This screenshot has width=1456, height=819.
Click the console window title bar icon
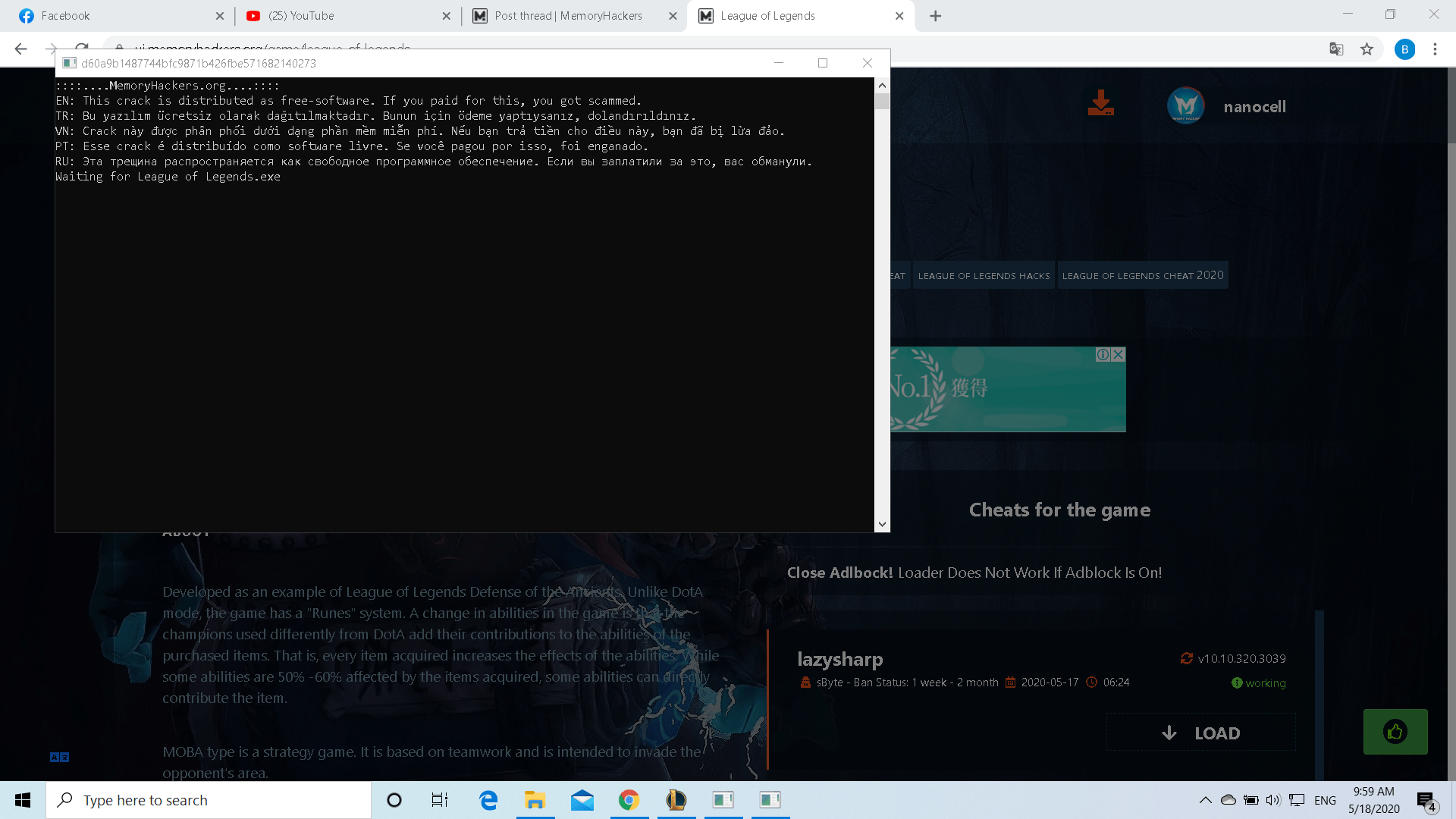click(x=69, y=63)
